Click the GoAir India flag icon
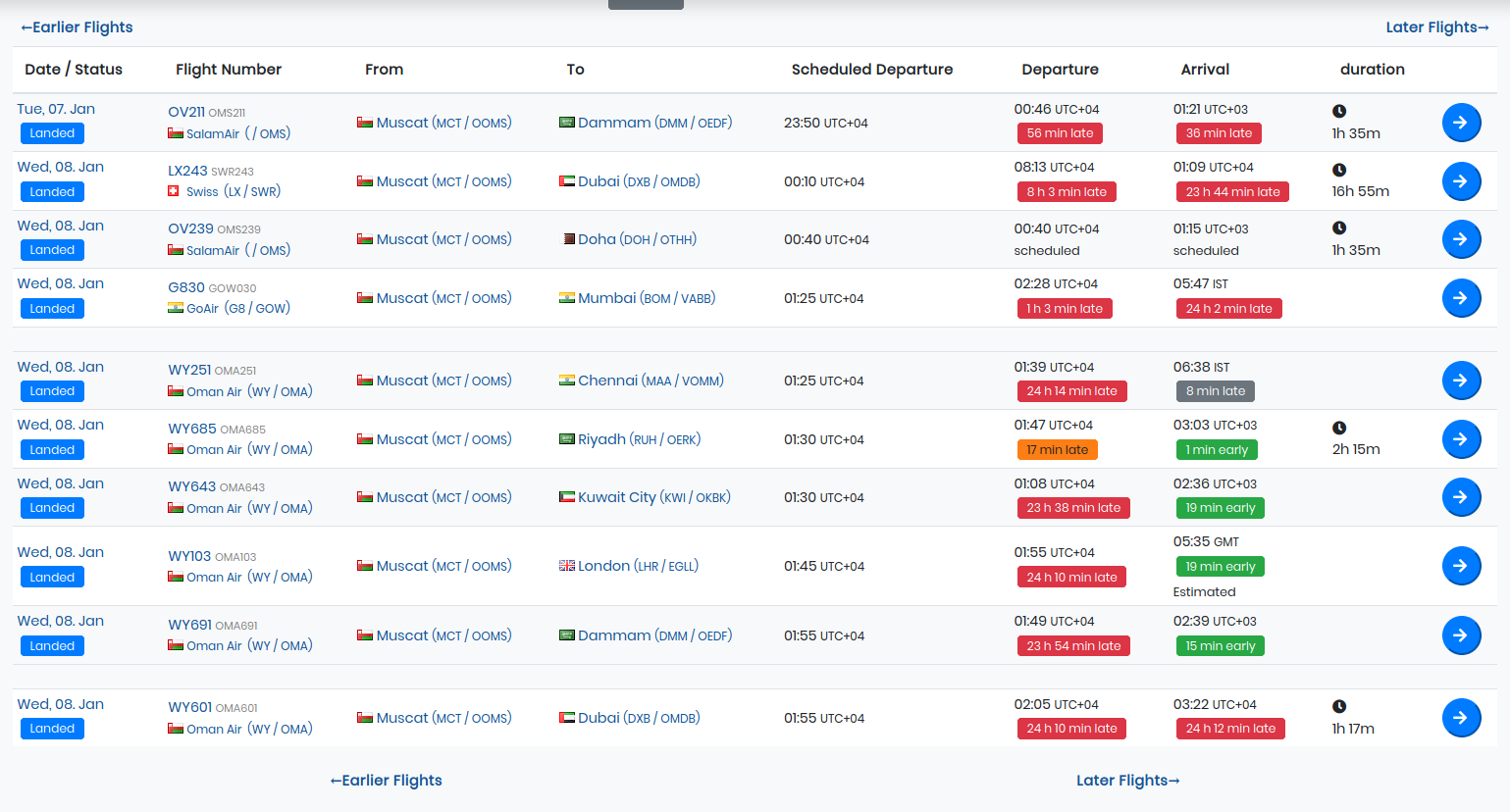The width and height of the screenshot is (1510, 812). click(176, 308)
